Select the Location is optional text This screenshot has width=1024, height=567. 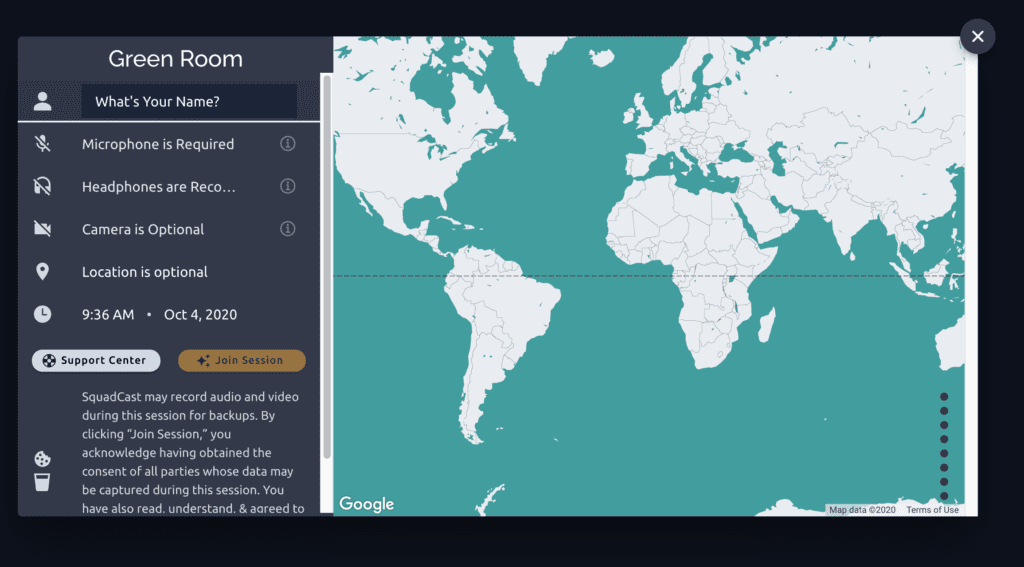point(145,272)
